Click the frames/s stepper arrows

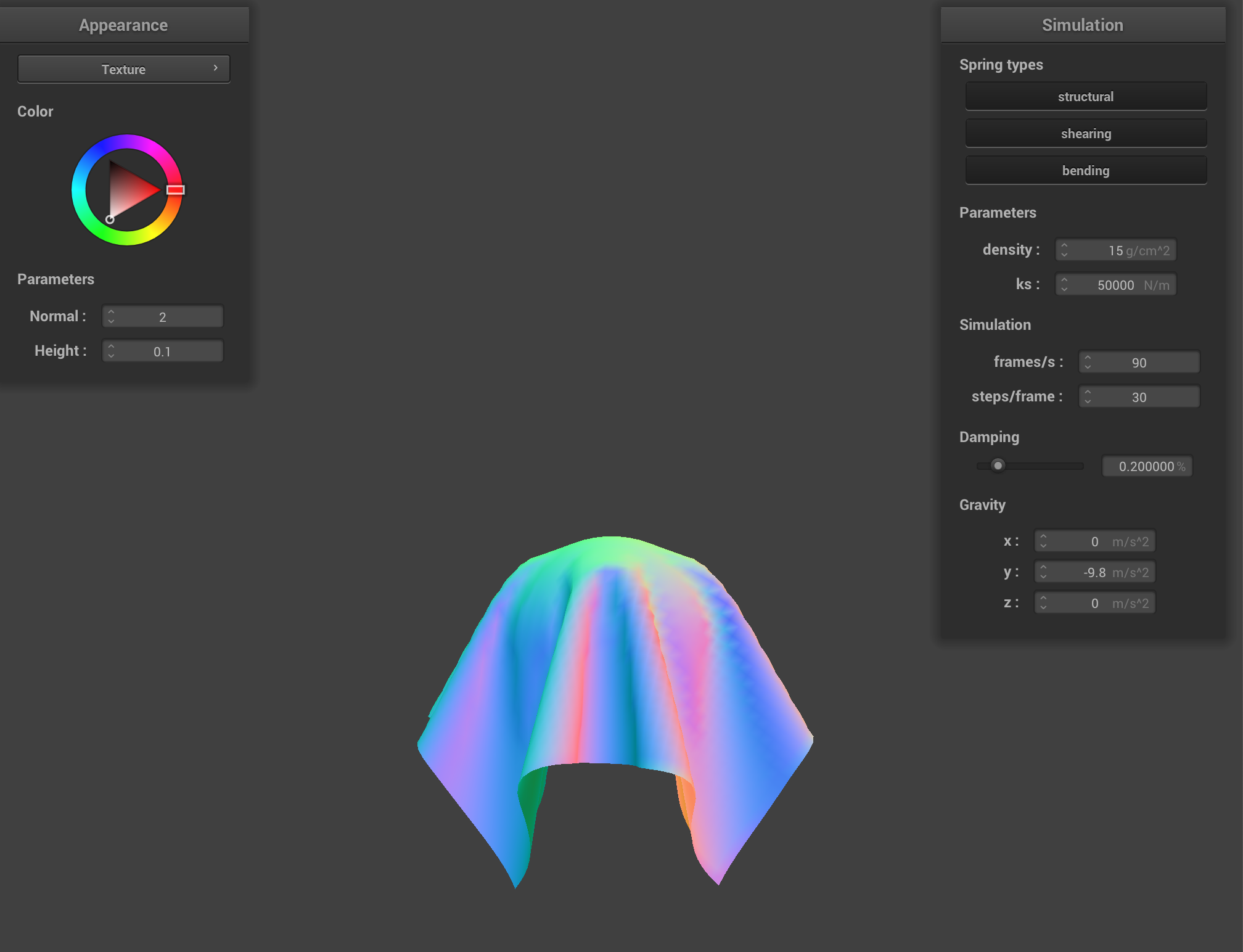click(1088, 363)
